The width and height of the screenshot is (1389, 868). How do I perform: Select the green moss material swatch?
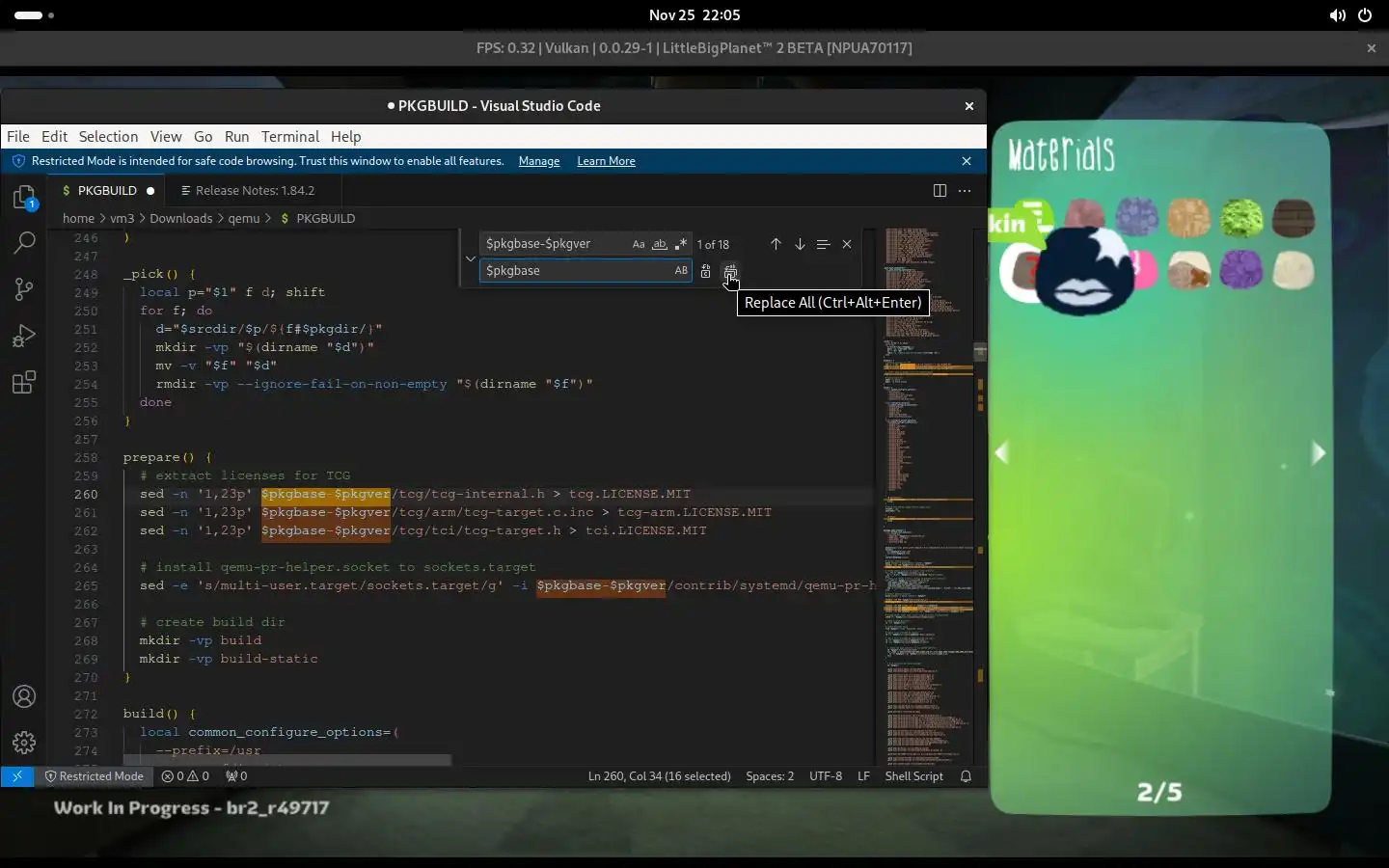pos(1240,218)
